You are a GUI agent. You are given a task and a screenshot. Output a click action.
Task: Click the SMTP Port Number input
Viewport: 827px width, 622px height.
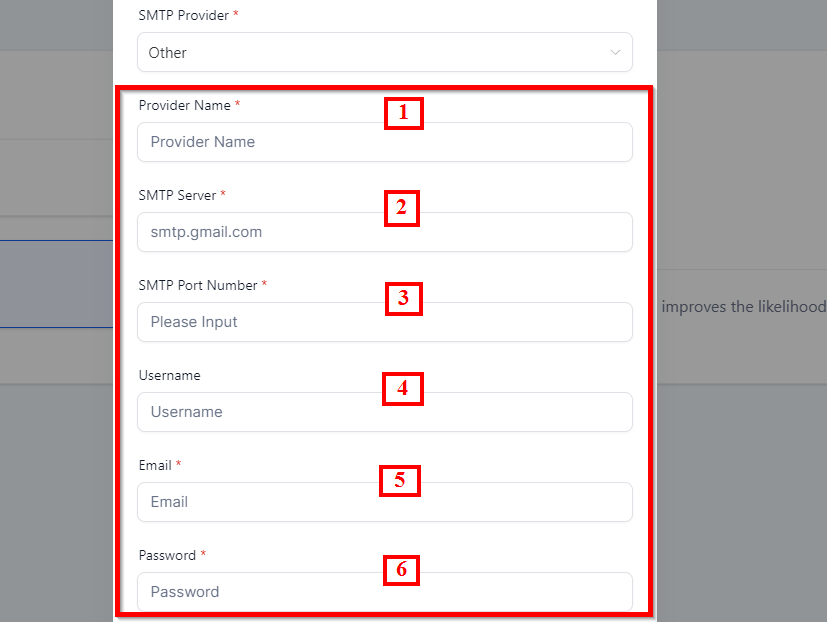384,322
